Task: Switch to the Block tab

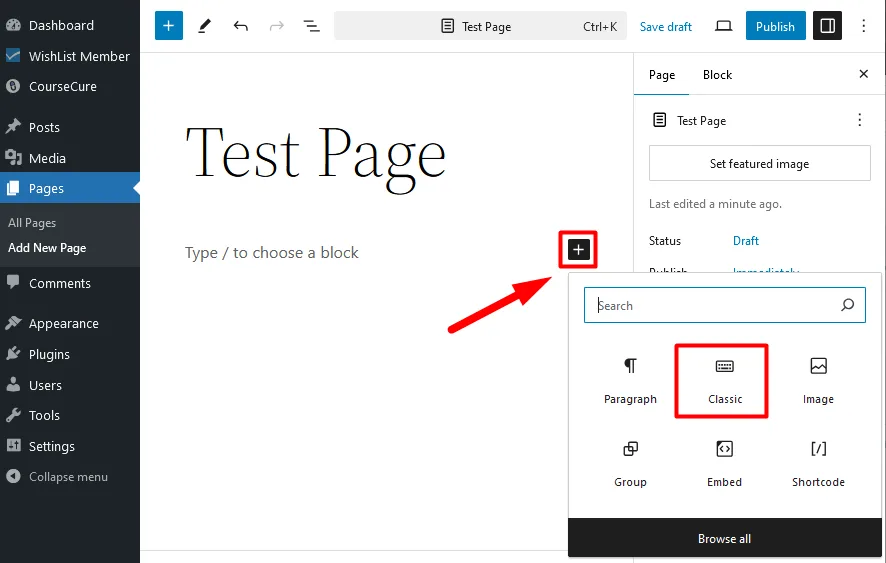Action: click(717, 75)
